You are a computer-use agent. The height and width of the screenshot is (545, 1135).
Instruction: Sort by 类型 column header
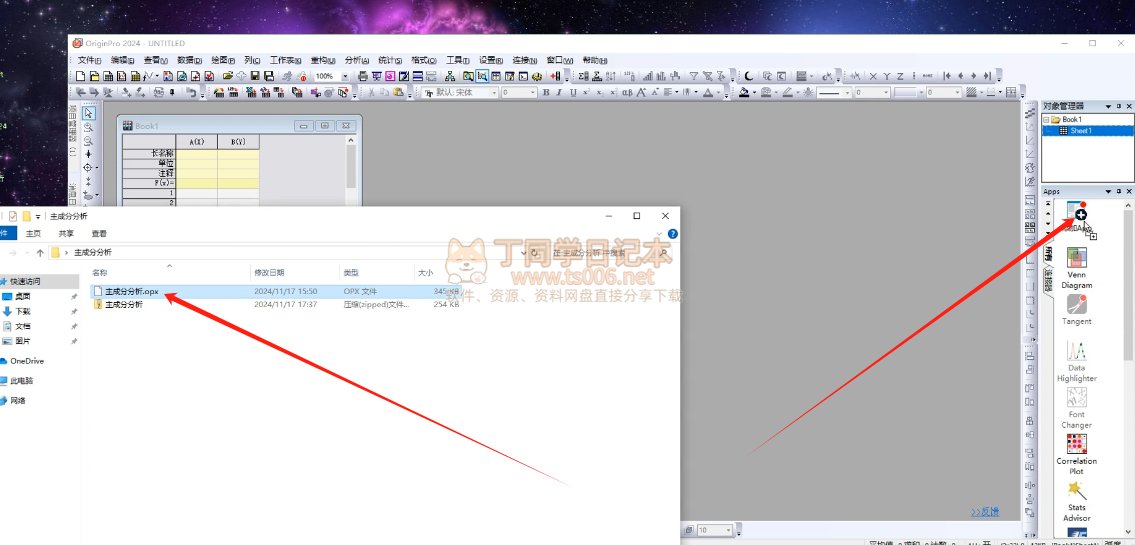(351, 273)
